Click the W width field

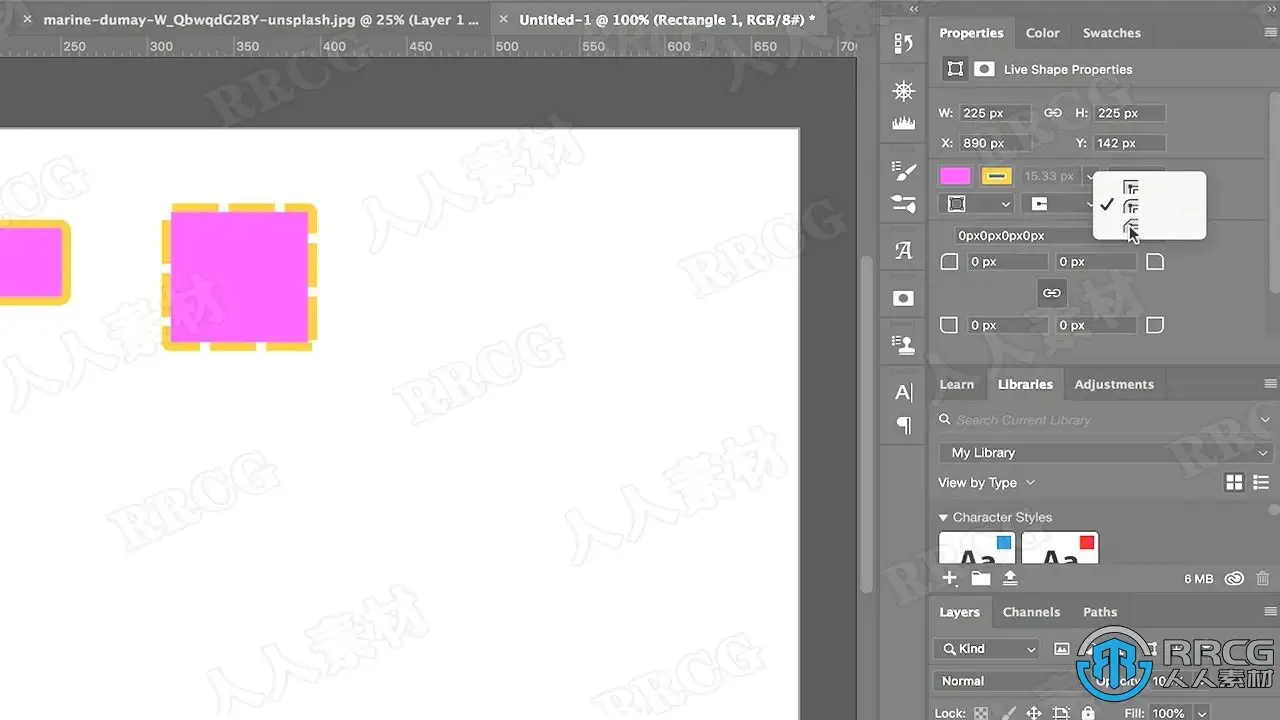(995, 113)
